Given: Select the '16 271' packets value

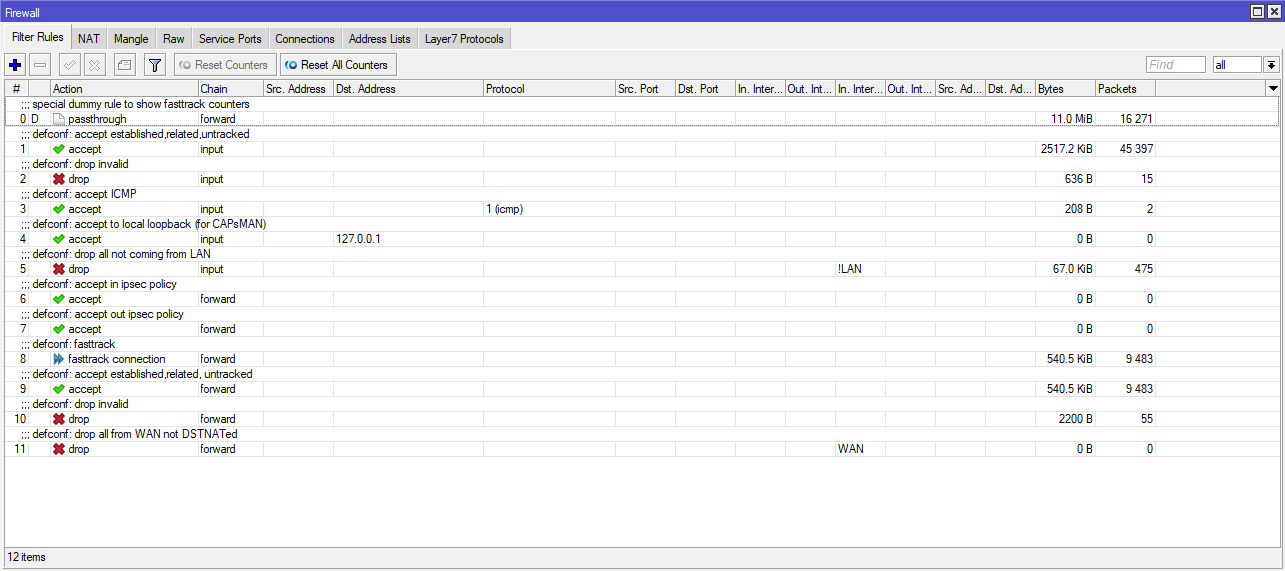Looking at the screenshot, I should tap(1136, 119).
